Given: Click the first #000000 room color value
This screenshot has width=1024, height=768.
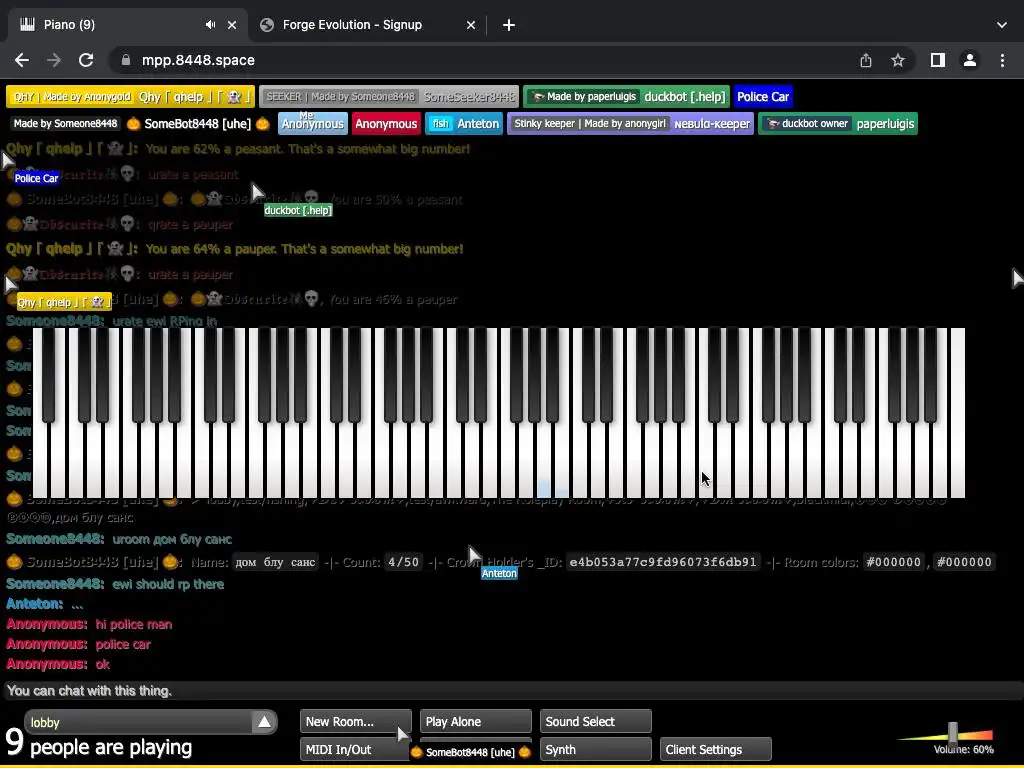Looking at the screenshot, I should [x=893, y=562].
